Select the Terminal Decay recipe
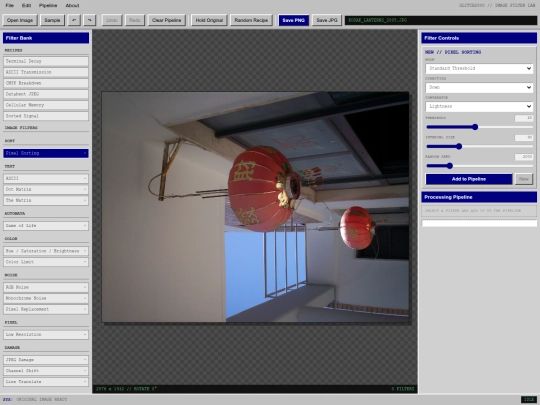Image resolution: width=540 pixels, height=405 pixels. 46,61
